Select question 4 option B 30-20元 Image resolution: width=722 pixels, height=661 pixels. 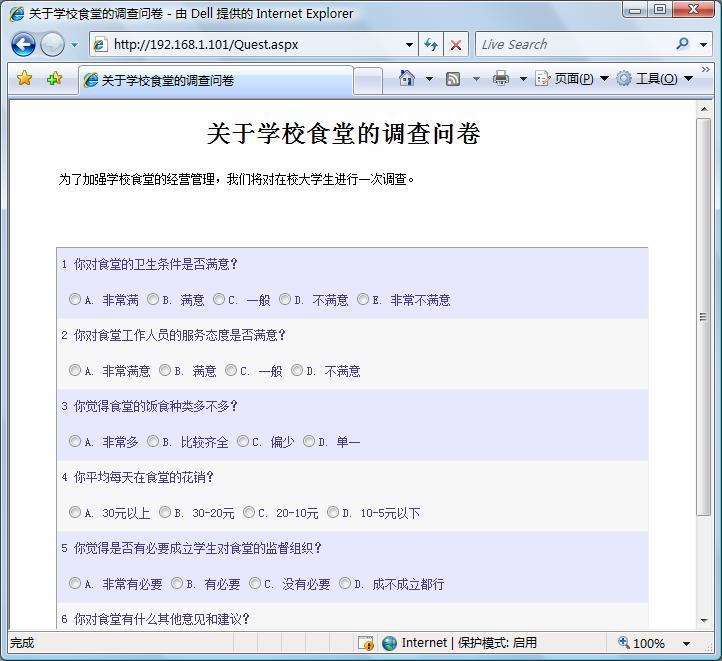pyautogui.click(x=165, y=512)
